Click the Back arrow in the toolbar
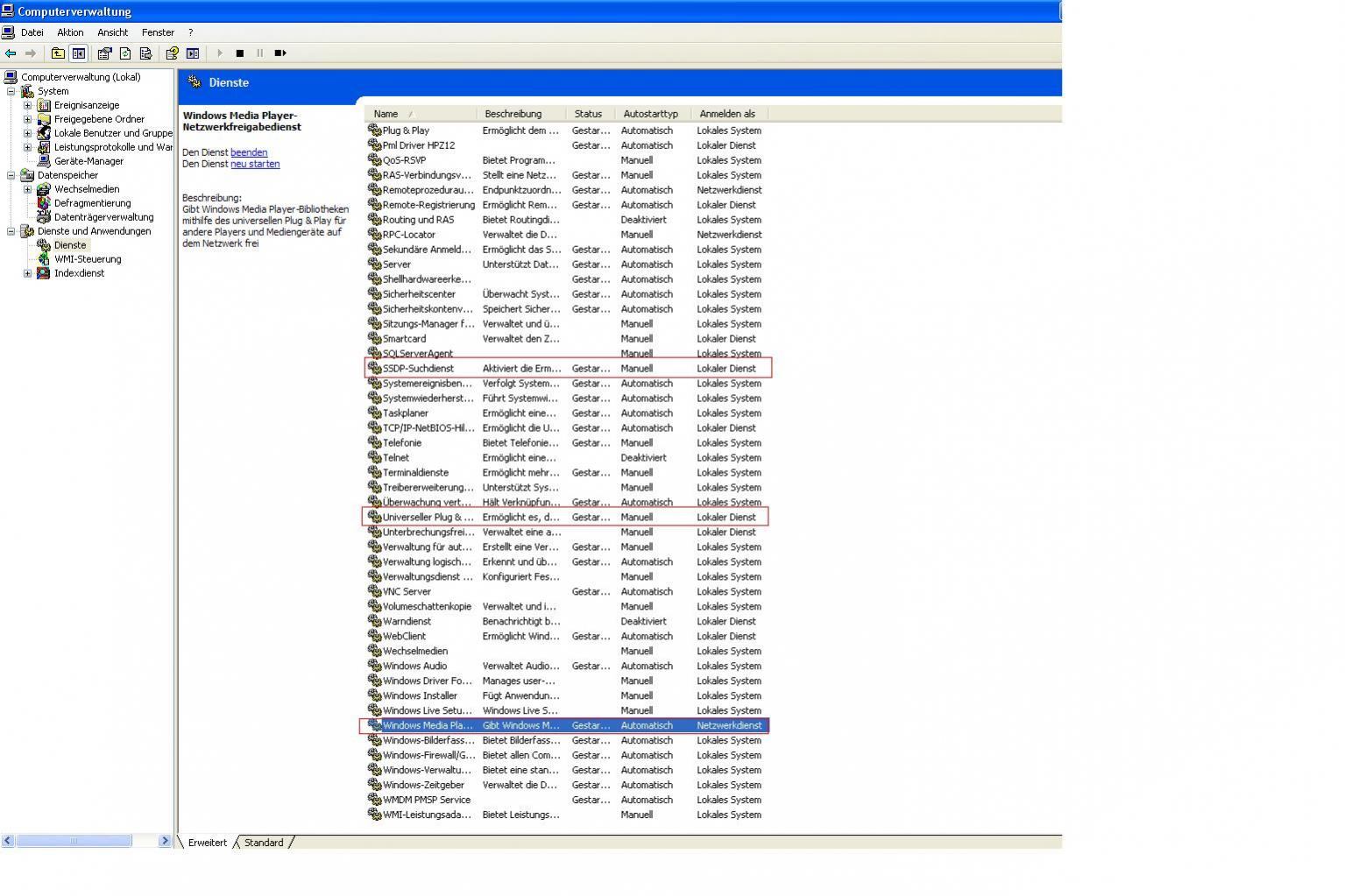 click(11, 53)
